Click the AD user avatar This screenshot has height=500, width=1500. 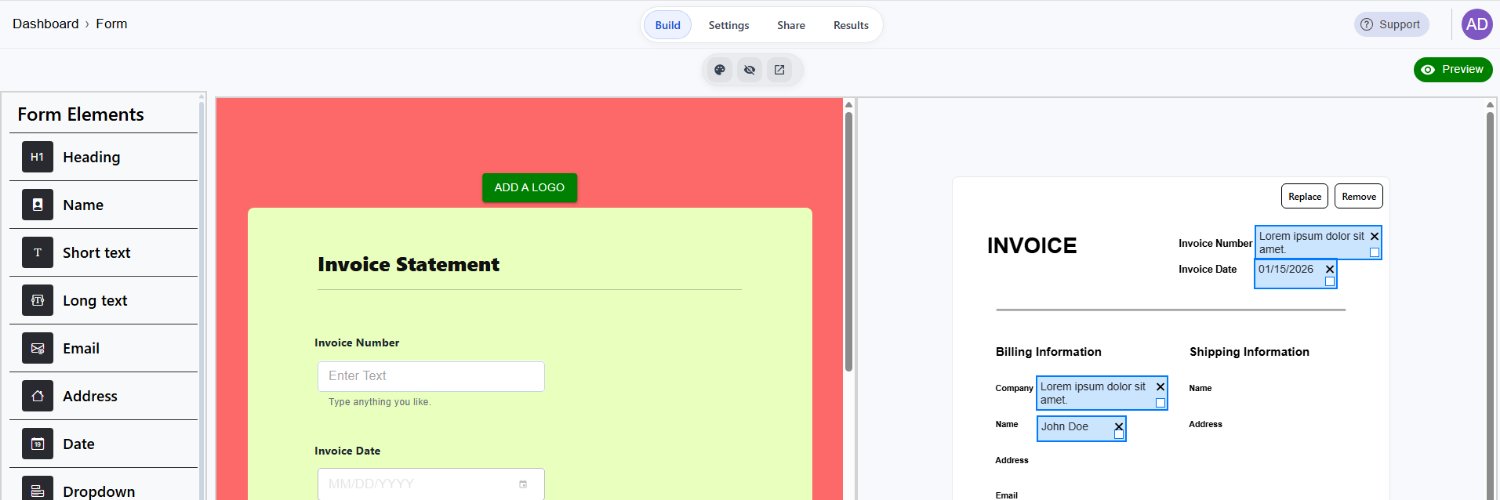click(x=1477, y=25)
